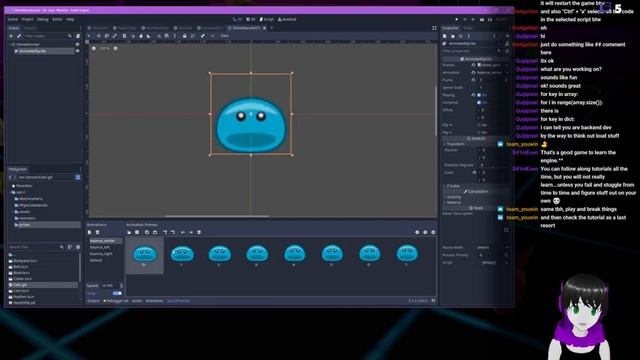
Task: Toggle visibility of root scene node
Action: pos(78,44)
